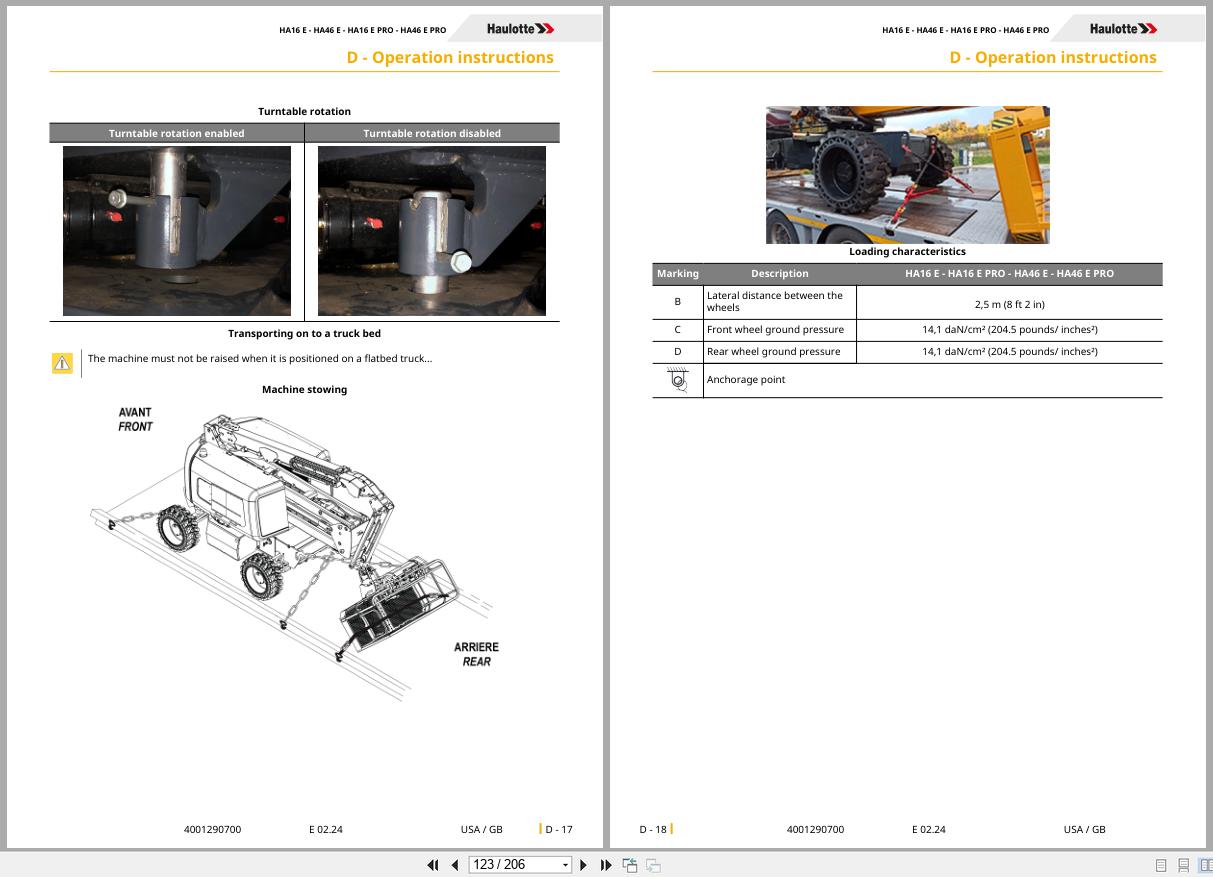Select the two-page facing view
The width and height of the screenshot is (1213, 877).
tap(1205, 865)
